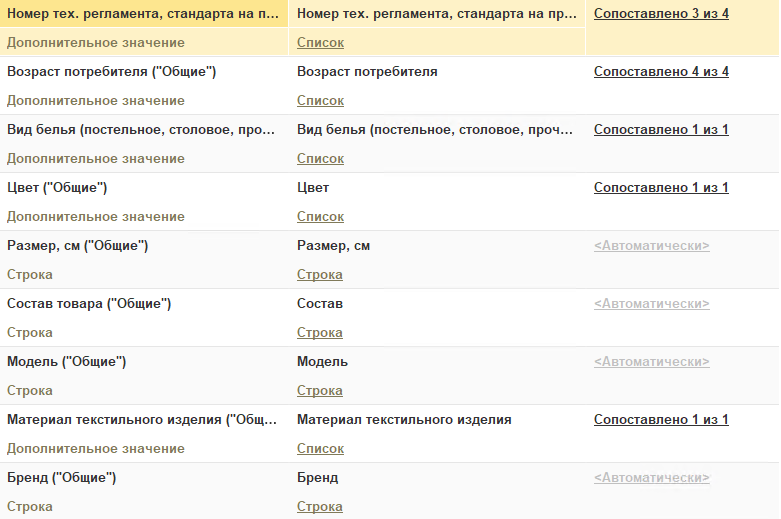This screenshot has height=519, width=781.
Task: Select the highlighted Номер тех. регламента first cell
Action: pyautogui.click(x=143, y=14)
